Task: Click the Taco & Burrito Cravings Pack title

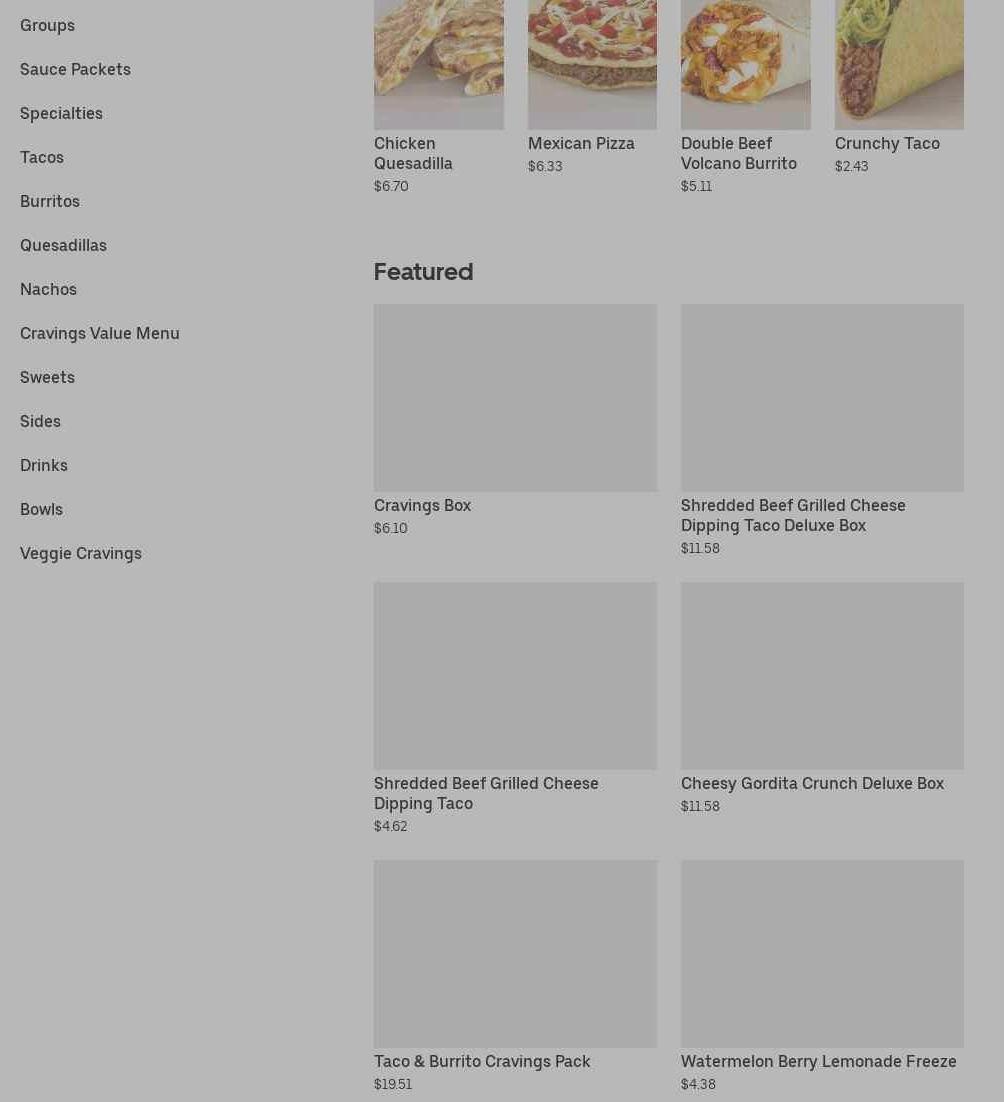Action: (x=482, y=1061)
